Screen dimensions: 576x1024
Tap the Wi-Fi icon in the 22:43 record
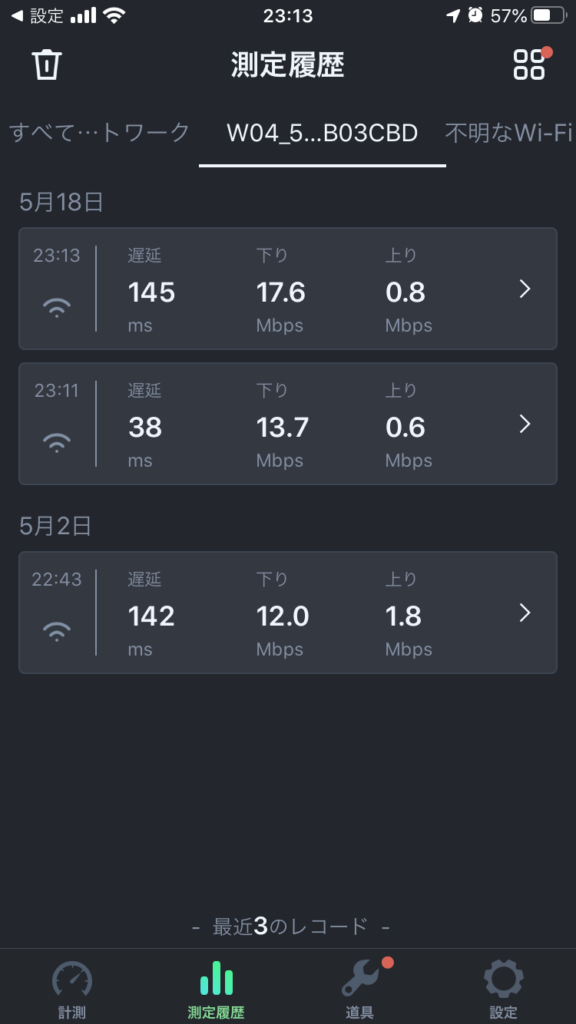[x=57, y=630]
